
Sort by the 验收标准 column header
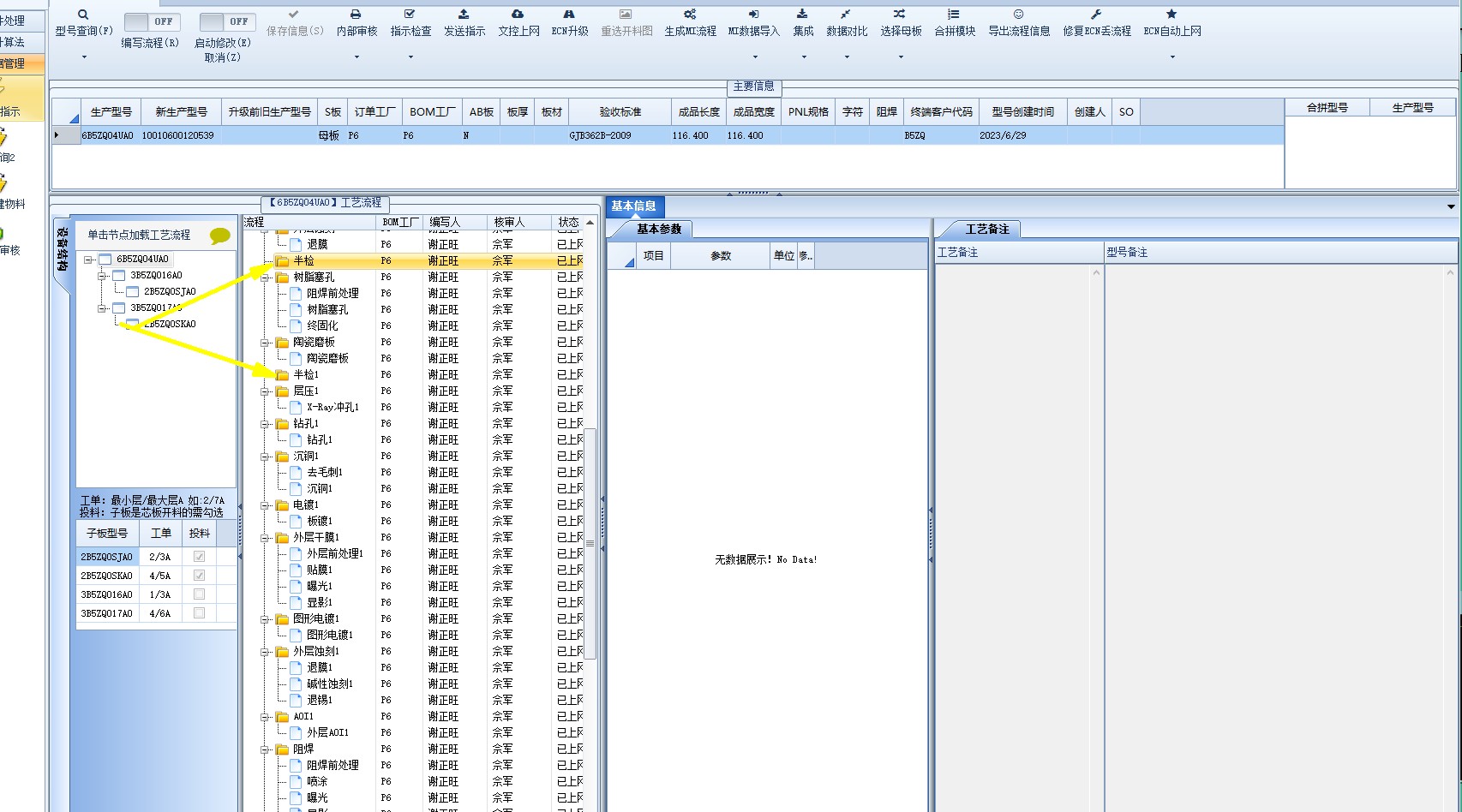pos(620,112)
